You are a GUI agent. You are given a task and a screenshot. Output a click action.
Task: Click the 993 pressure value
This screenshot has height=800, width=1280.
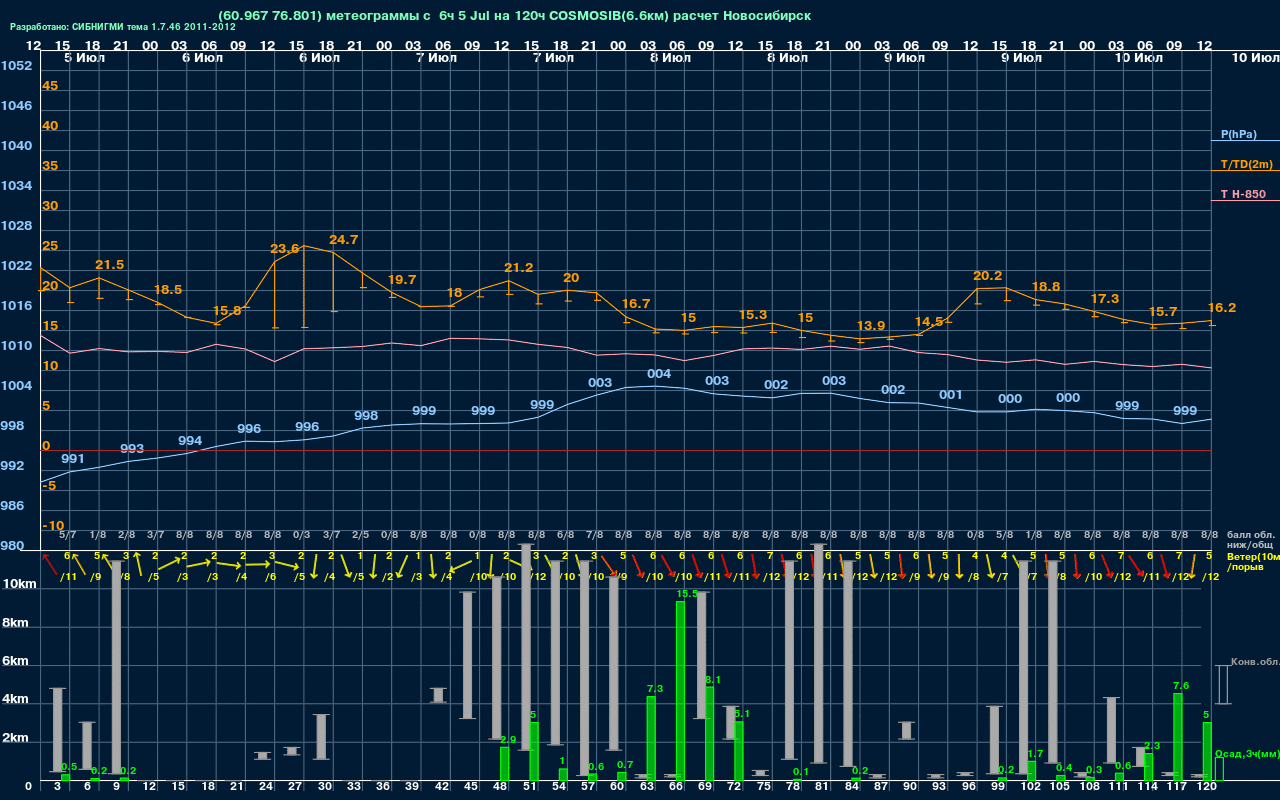(x=132, y=449)
